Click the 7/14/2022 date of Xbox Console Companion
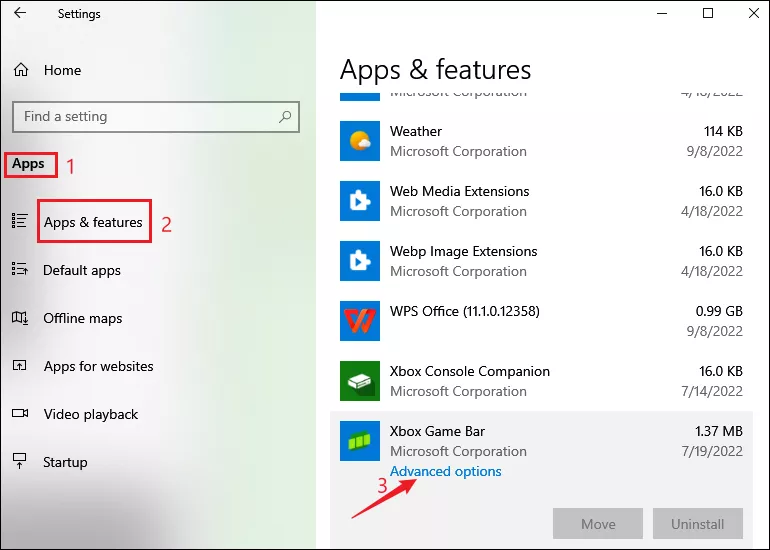The image size is (770, 550). 712,391
